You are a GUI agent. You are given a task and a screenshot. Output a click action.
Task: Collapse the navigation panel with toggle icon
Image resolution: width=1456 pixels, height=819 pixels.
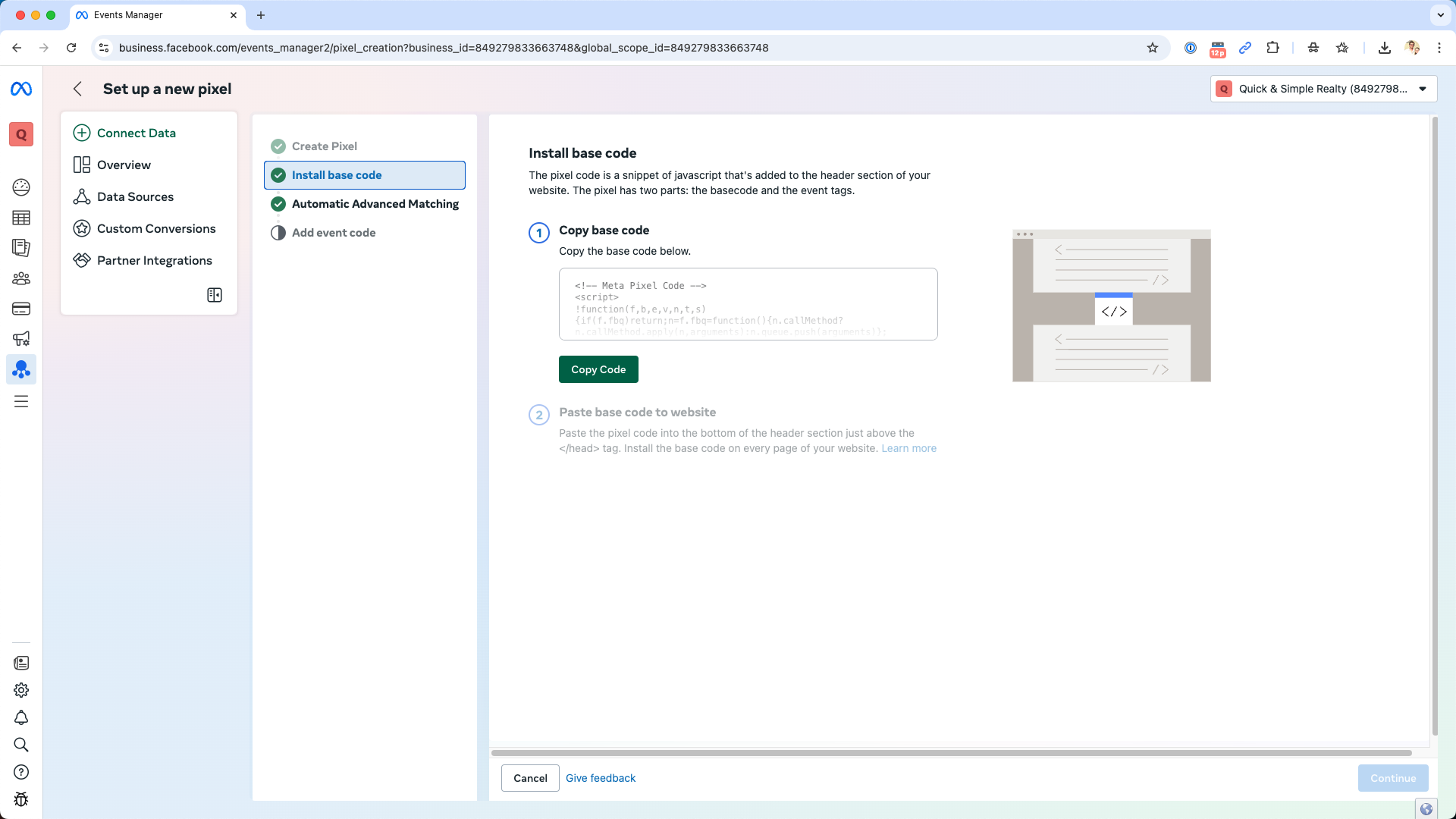tap(215, 295)
